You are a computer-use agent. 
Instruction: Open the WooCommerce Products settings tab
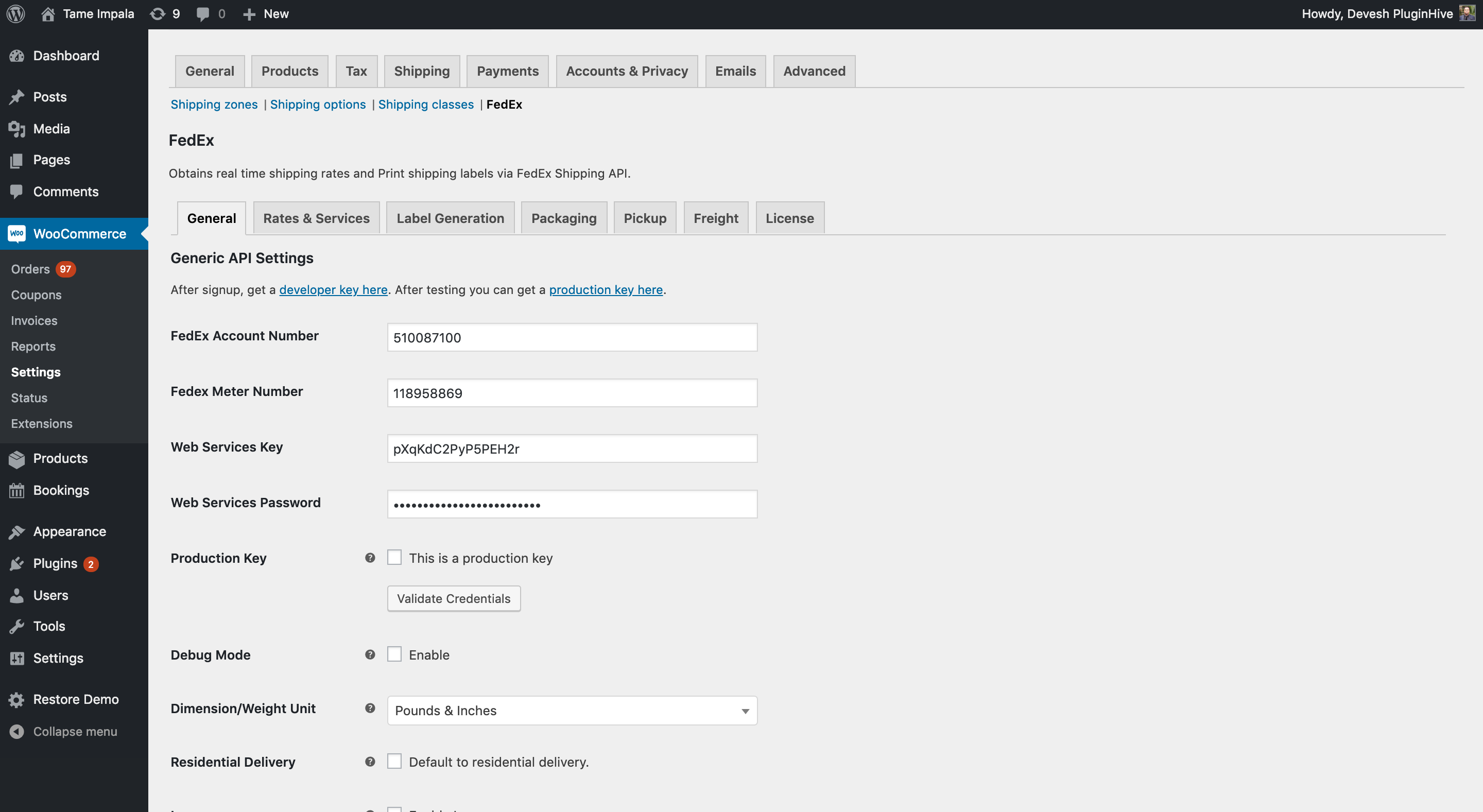[289, 72]
